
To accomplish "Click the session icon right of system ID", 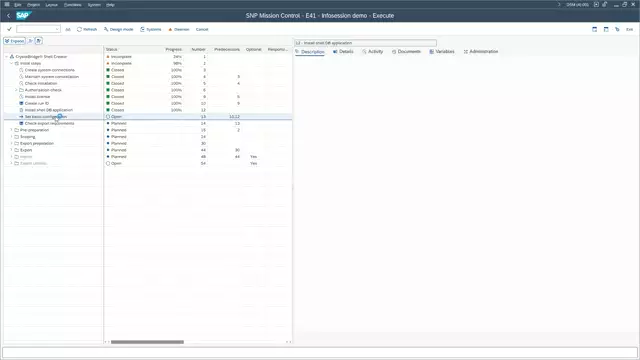I will point(596,4).
